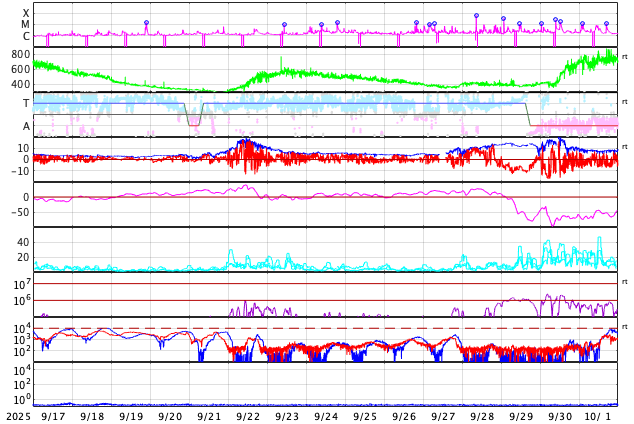Image resolution: width=634 pixels, height=424 pixels.
Task: Click the 9/22 date label
Action: [x=248, y=416]
